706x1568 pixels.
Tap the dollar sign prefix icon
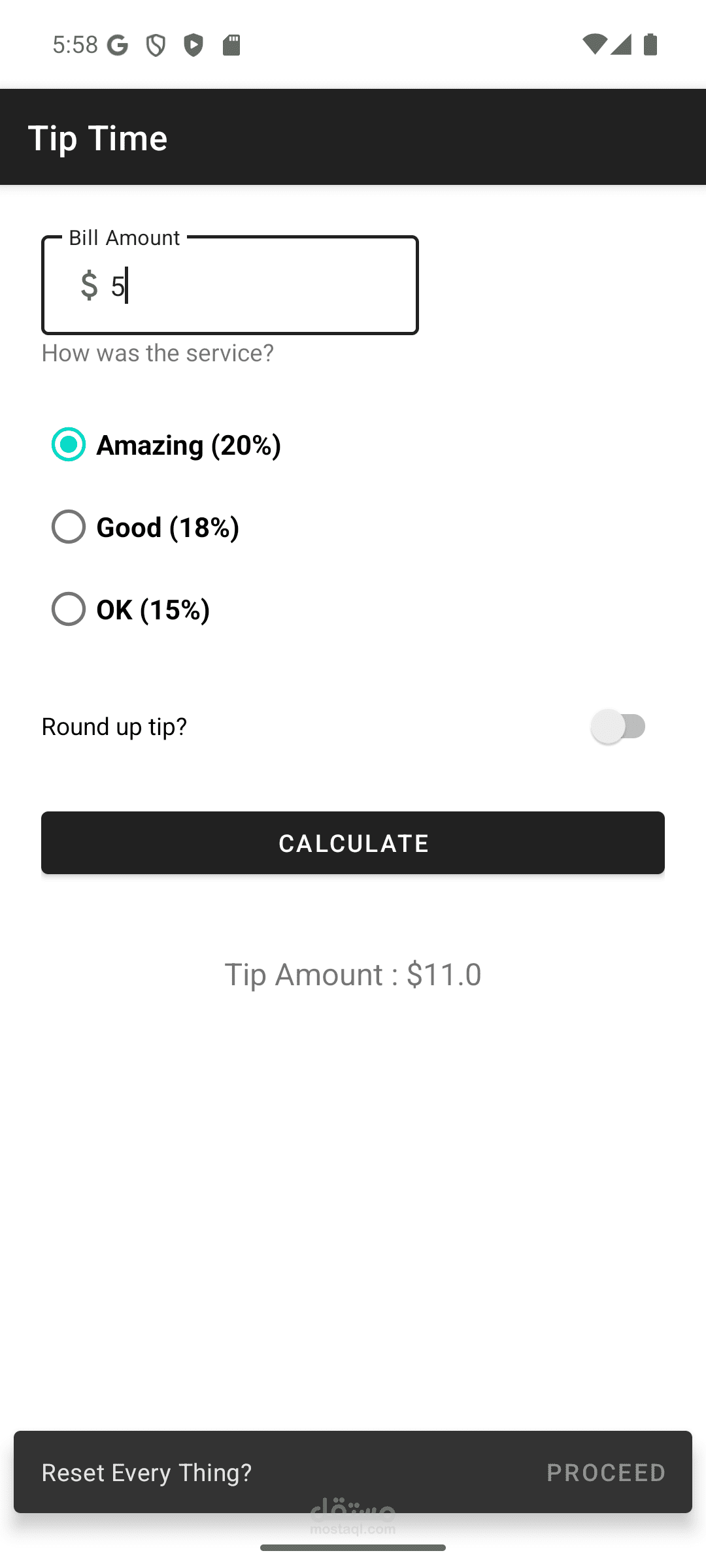[89, 286]
